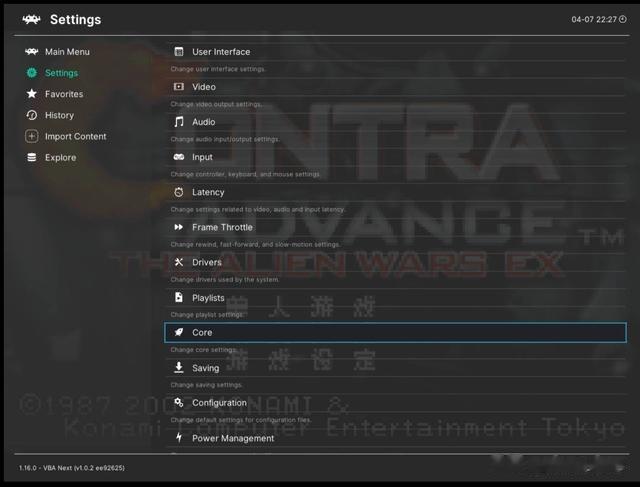
Task: Click description 'Change playlist settings.'
Action: click(207, 315)
